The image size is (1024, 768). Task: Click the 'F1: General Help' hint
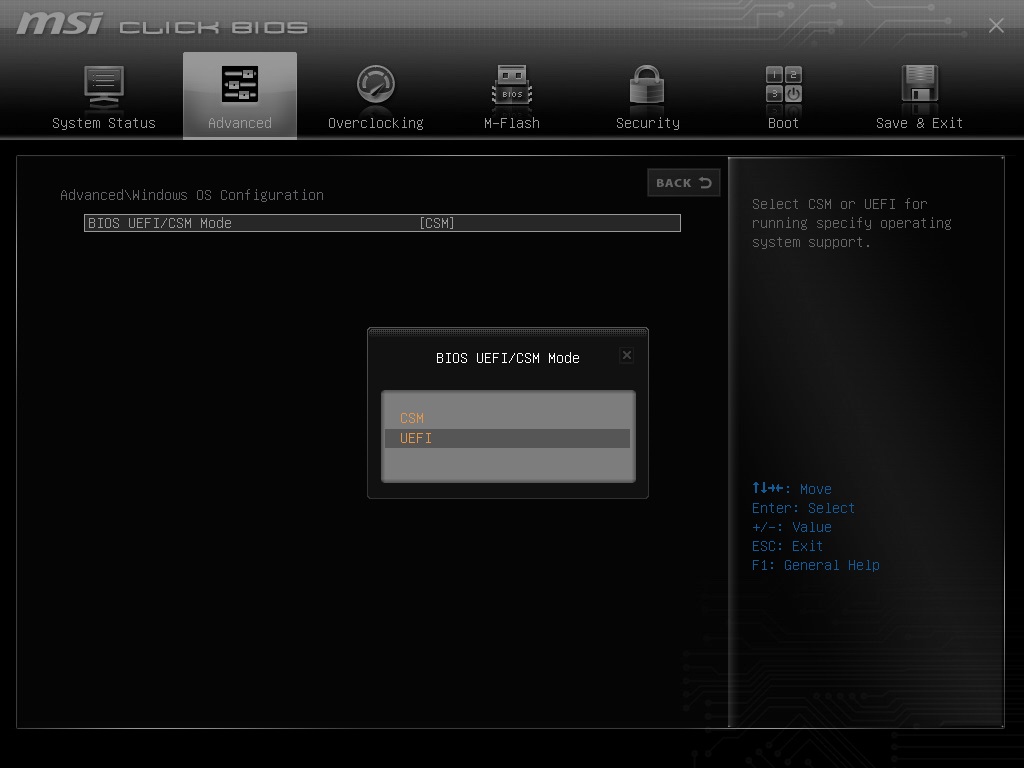[x=815, y=565]
